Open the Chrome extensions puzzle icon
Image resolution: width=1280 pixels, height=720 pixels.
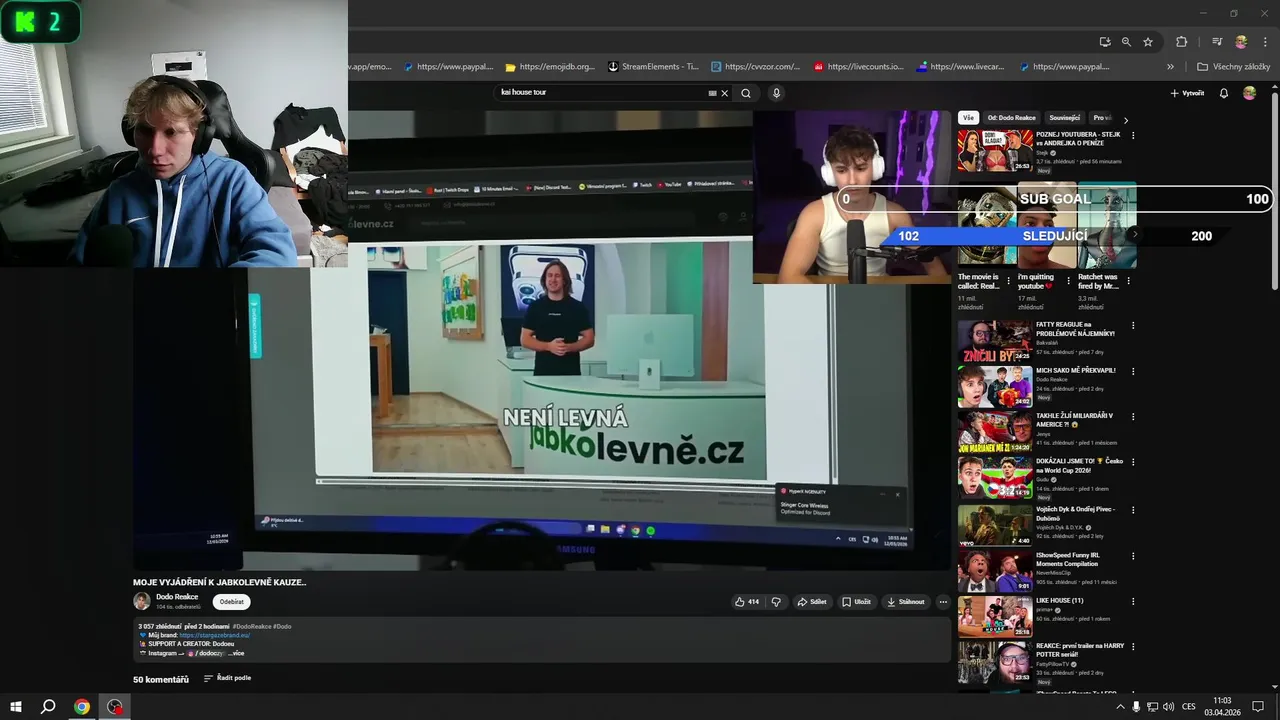pos(1181,42)
